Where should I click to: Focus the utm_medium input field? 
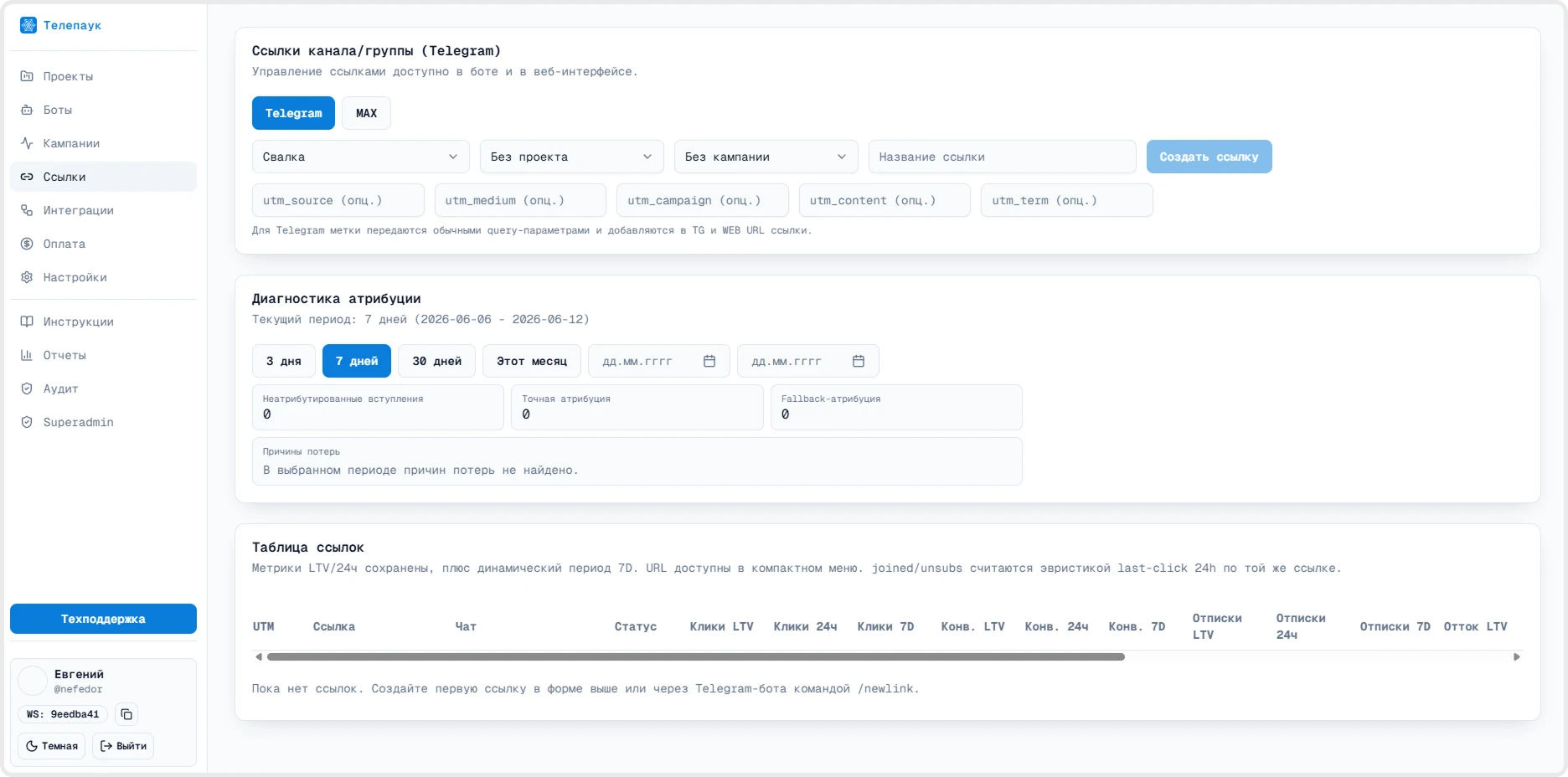point(520,200)
